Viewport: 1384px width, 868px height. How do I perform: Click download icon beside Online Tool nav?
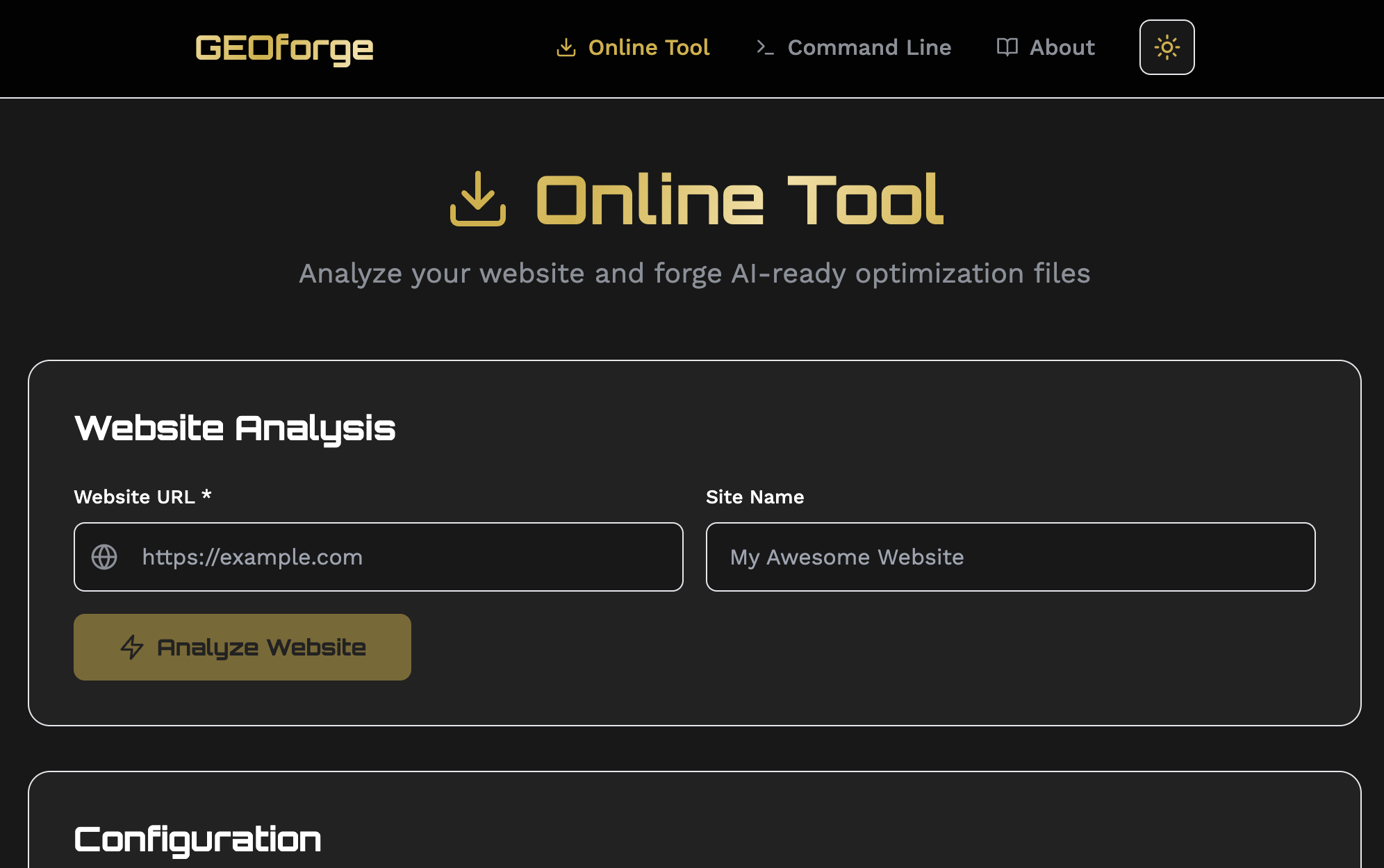(x=566, y=47)
